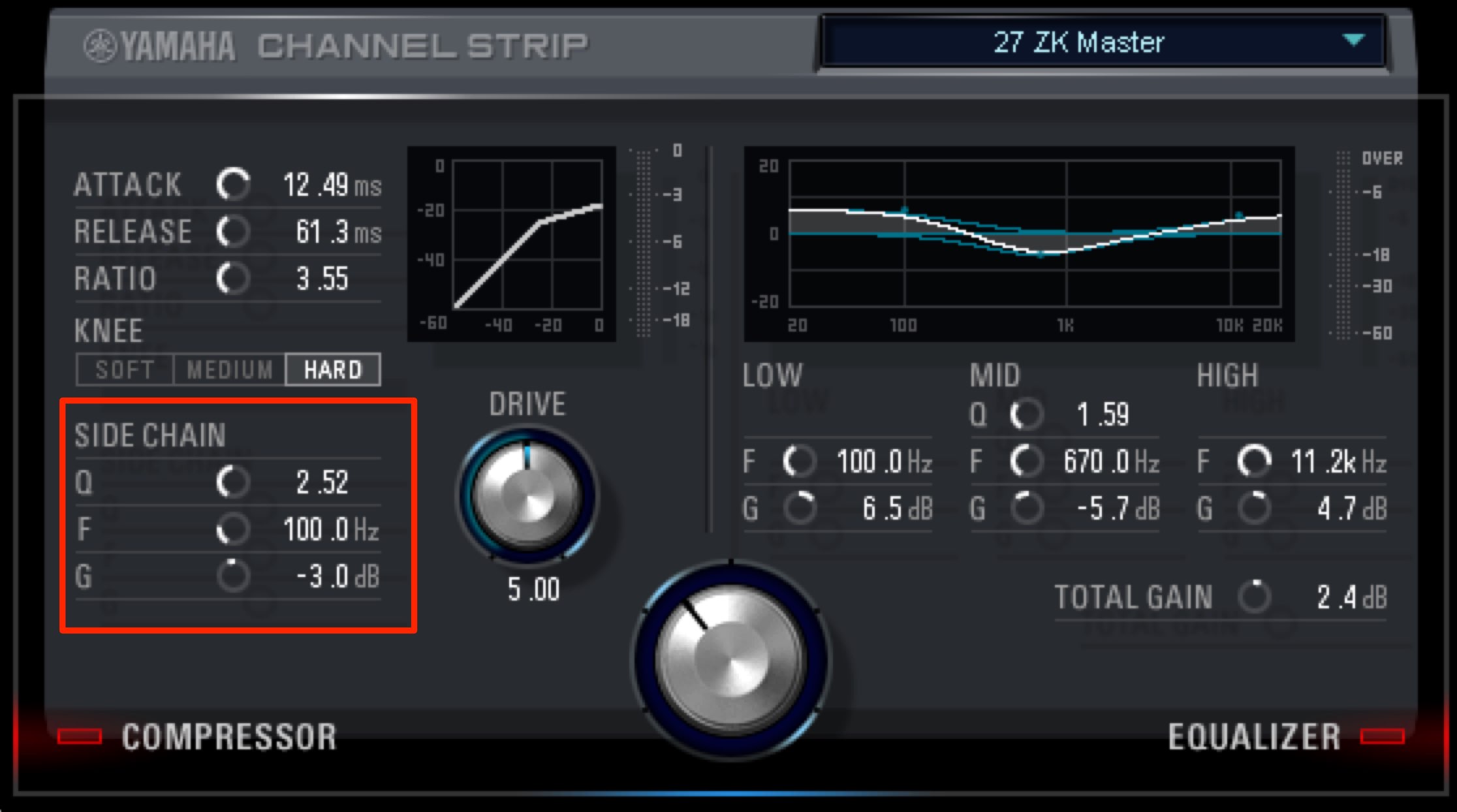1457x812 pixels.
Task: Click the large center morph knob
Action: [731, 660]
